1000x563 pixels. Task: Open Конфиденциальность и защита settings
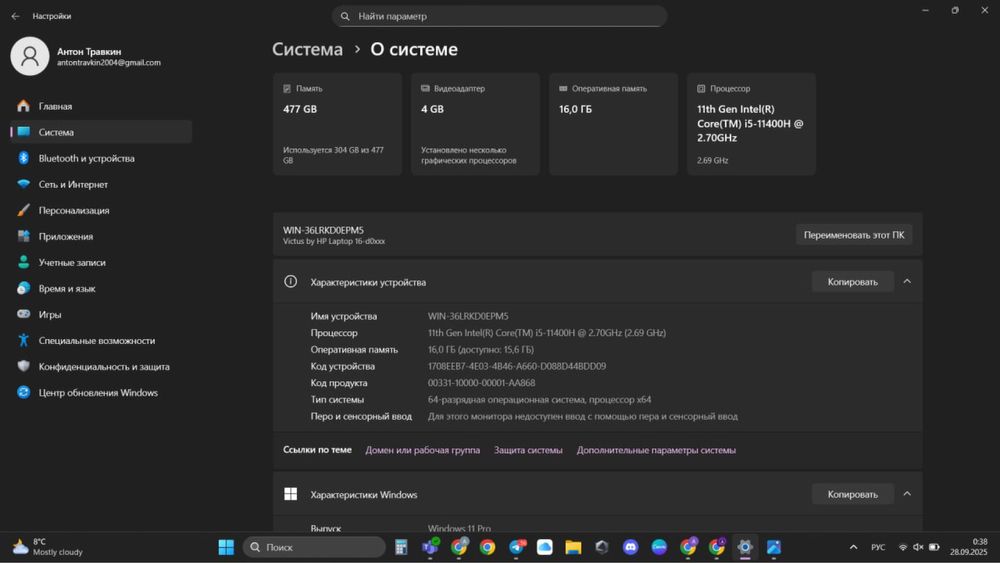click(101, 367)
